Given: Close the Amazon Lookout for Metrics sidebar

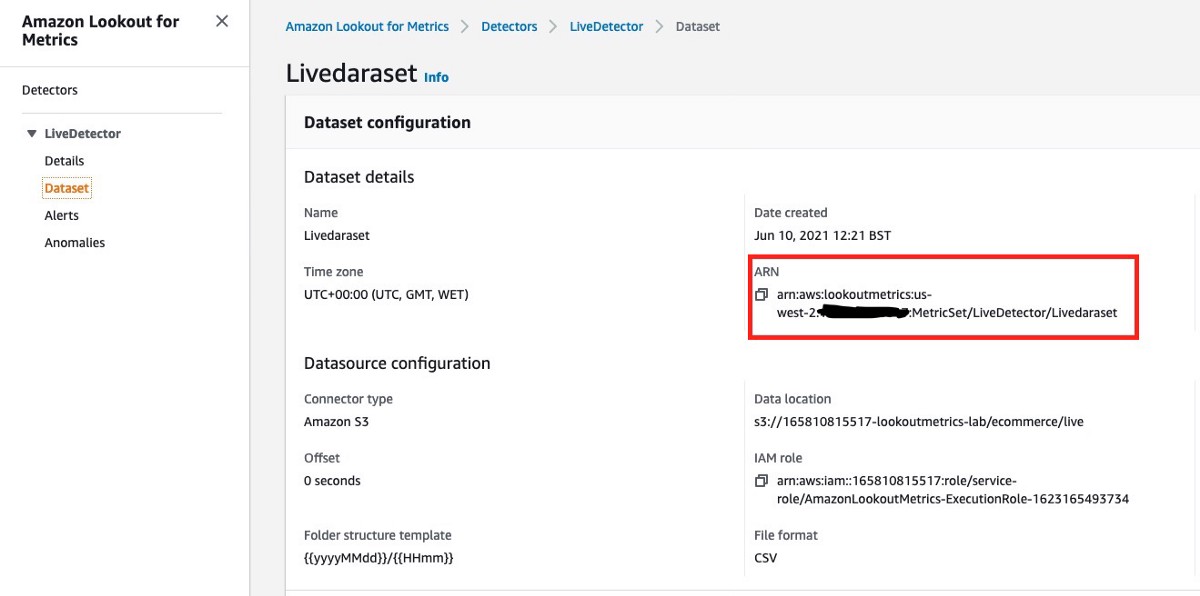Looking at the screenshot, I should click(222, 21).
